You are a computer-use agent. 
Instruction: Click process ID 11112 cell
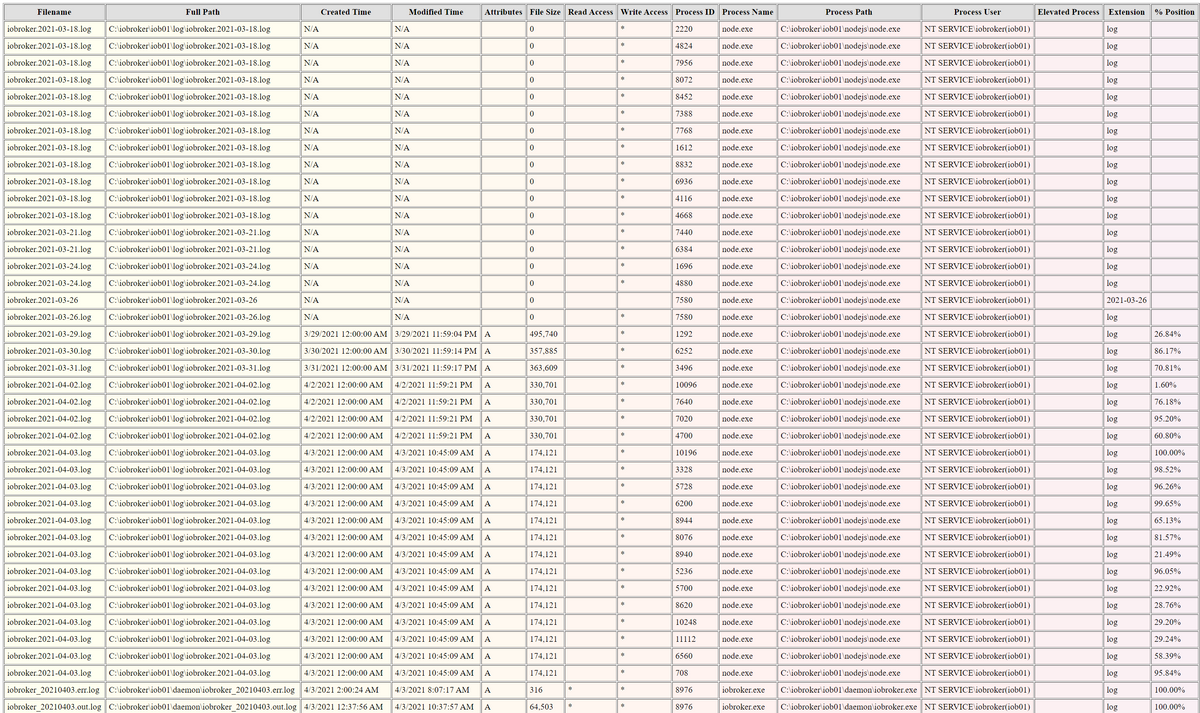(695, 639)
